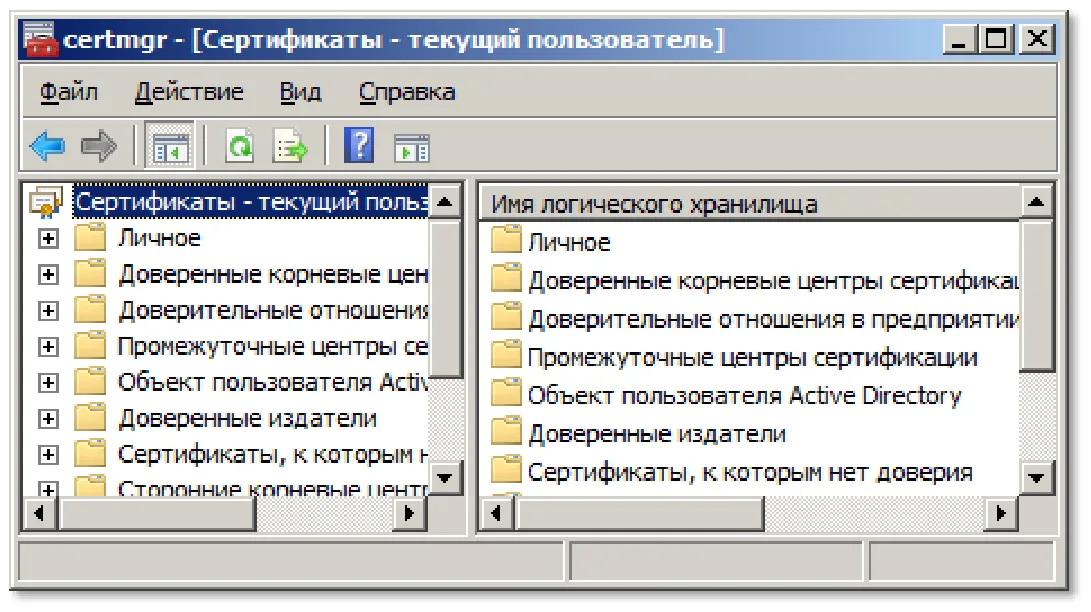Click the tree pane's scroll-left arrow
This screenshot has width=1091, height=612.
[40, 514]
